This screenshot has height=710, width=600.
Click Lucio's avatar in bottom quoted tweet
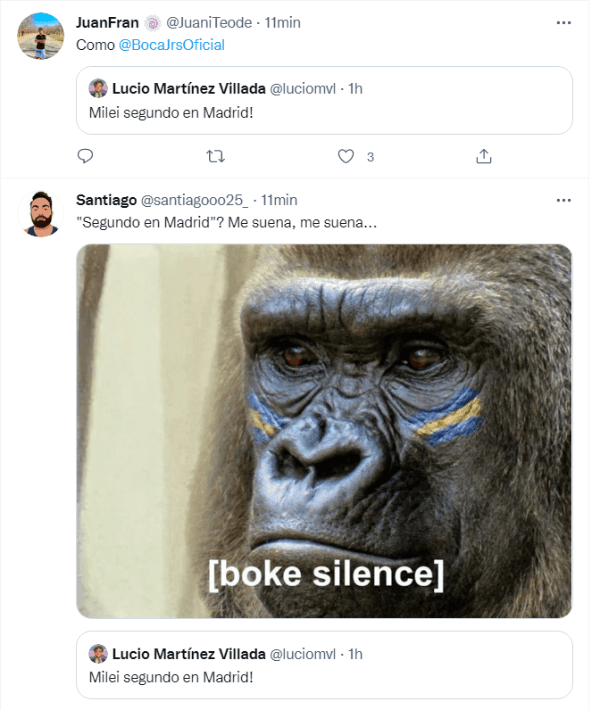click(x=98, y=654)
